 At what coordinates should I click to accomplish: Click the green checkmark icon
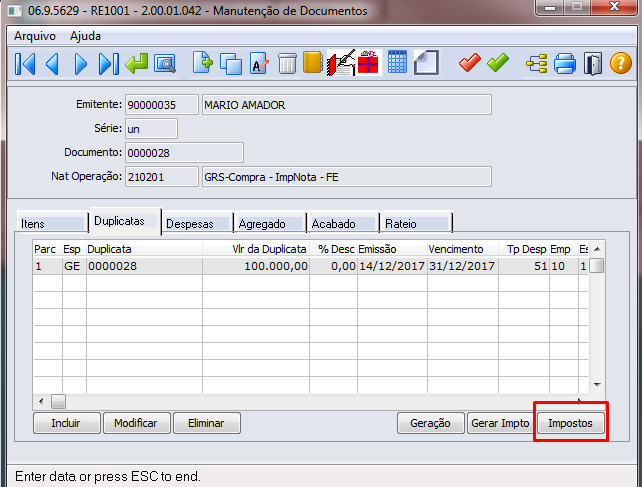click(498, 63)
